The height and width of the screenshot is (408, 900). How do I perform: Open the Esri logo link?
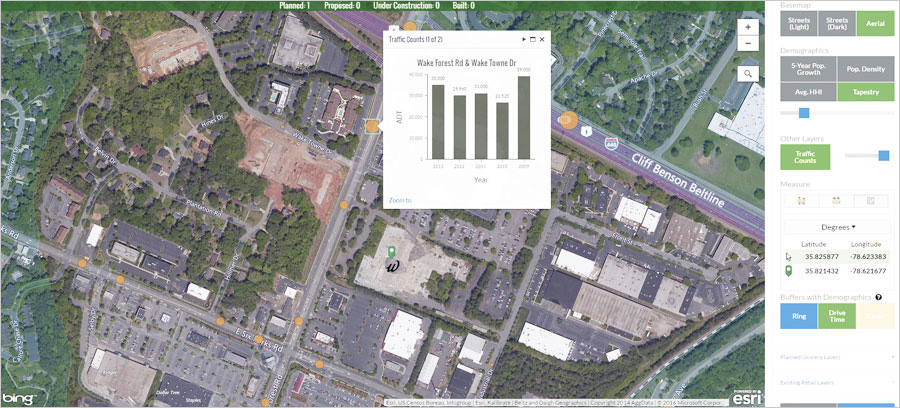click(x=747, y=397)
